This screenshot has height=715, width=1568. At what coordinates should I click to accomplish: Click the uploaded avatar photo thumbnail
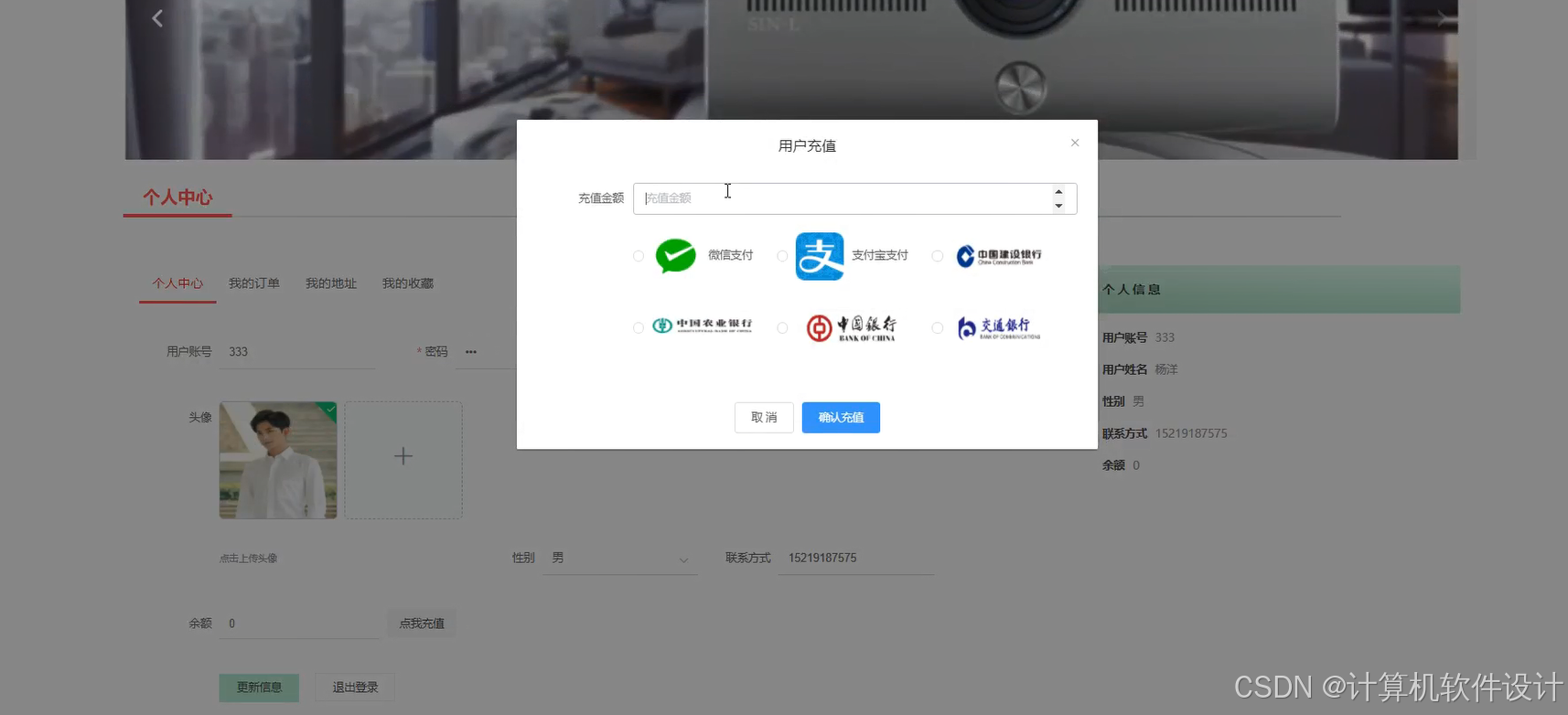click(x=278, y=461)
